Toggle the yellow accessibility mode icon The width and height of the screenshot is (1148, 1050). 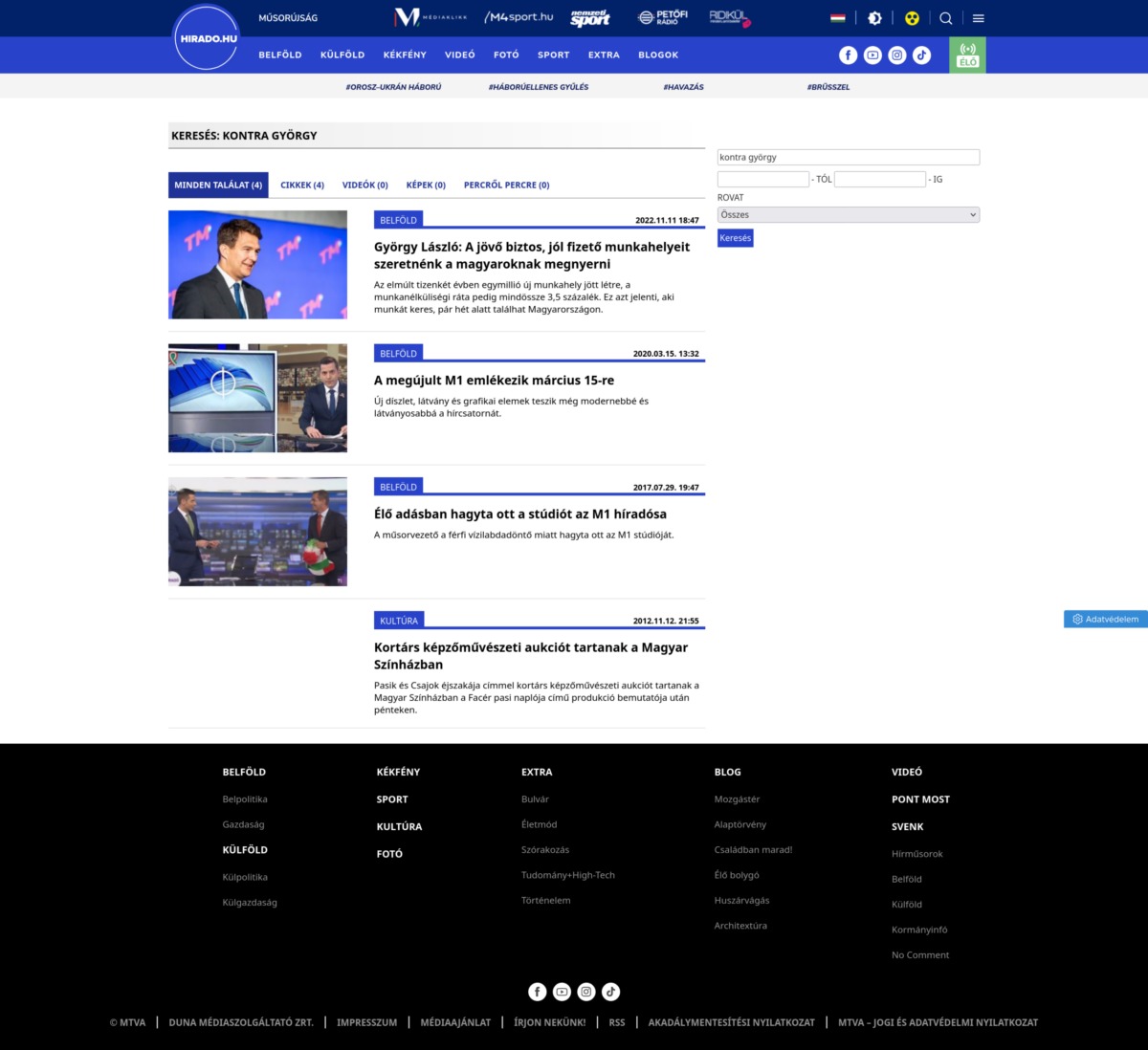point(912,18)
